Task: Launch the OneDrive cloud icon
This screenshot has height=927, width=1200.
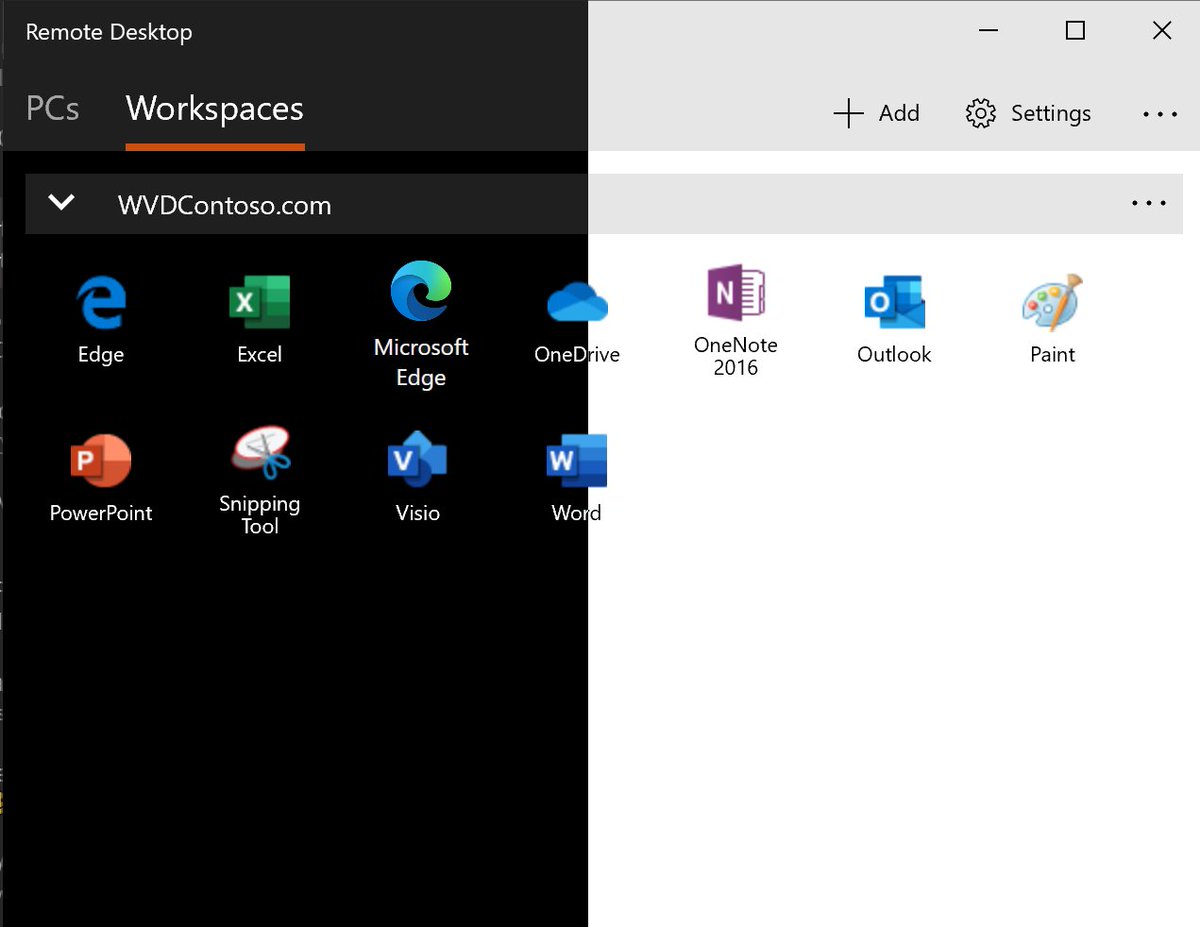Action: coord(578,302)
